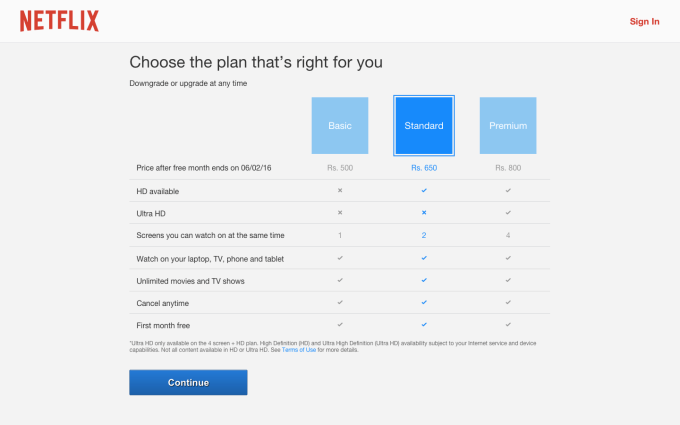Click the Sign In link
This screenshot has height=425, width=680.
coord(644,21)
